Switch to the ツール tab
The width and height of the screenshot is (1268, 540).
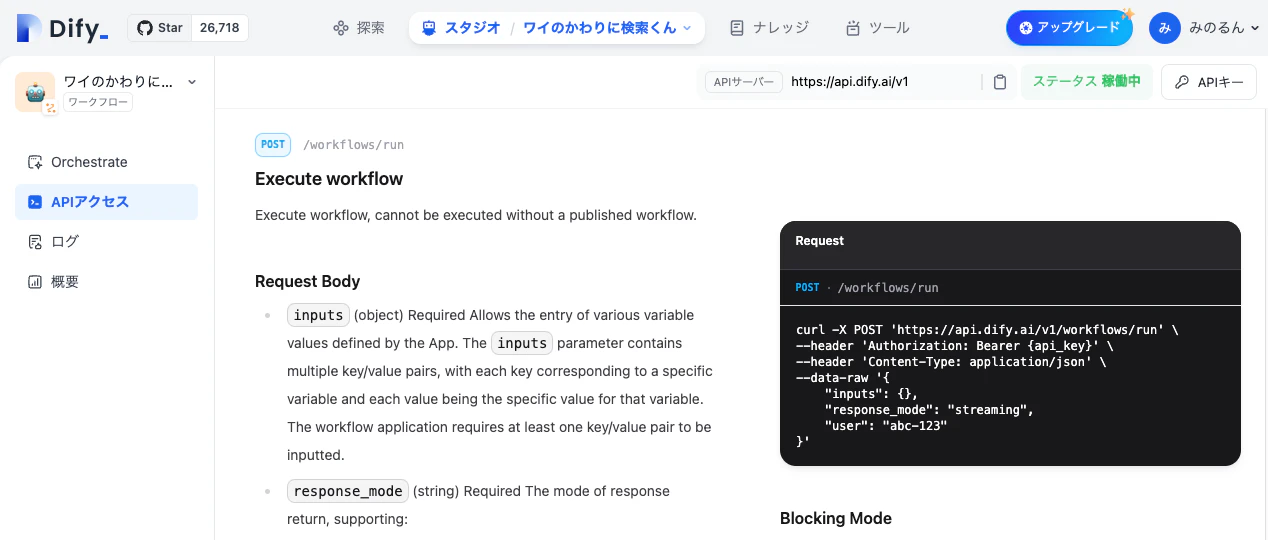point(878,28)
